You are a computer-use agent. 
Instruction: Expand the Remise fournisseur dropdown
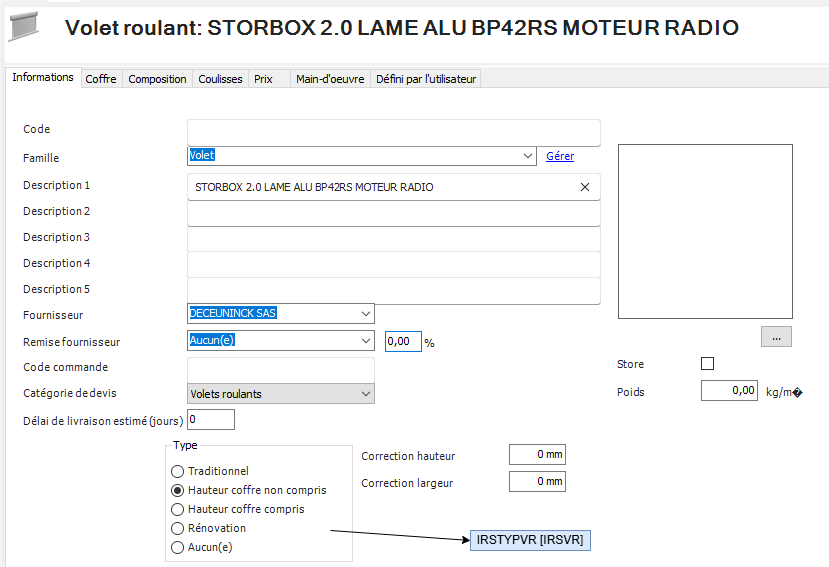(365, 341)
